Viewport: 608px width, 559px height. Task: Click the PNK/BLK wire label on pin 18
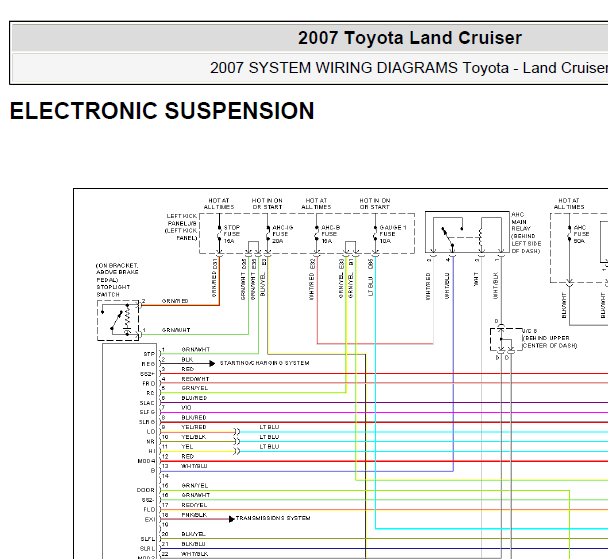click(x=194, y=515)
